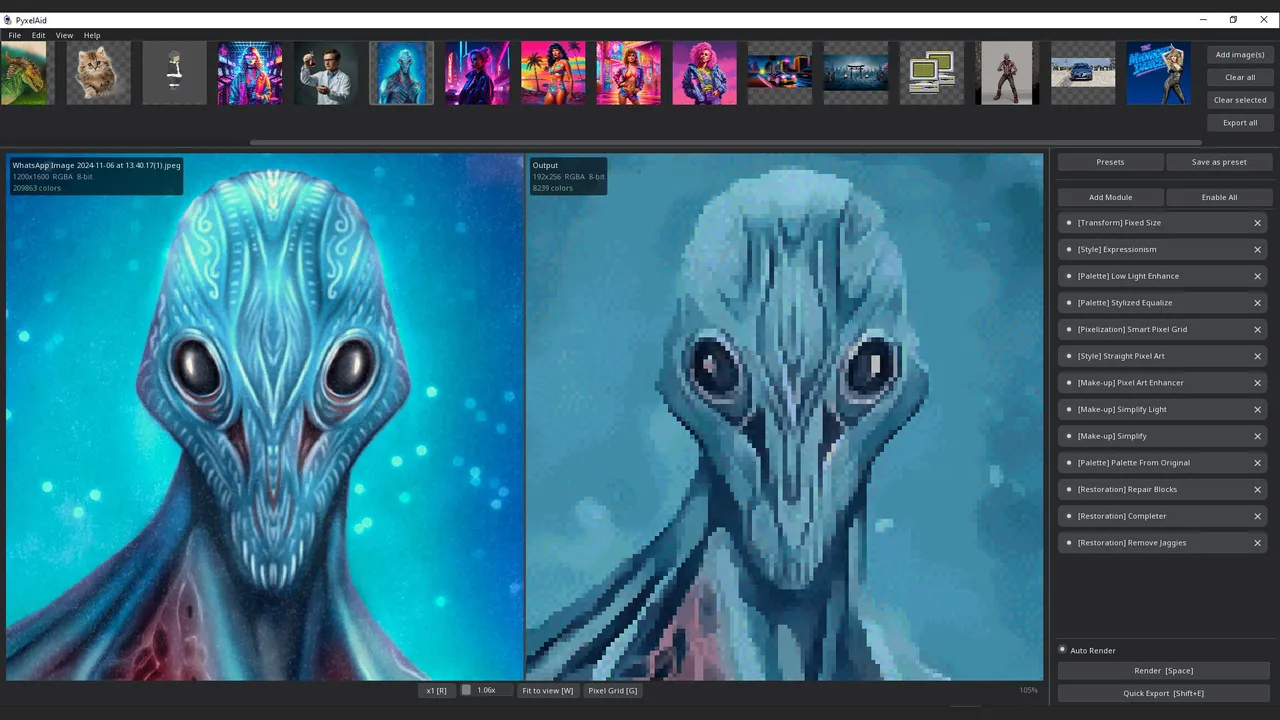Click the WhatsApp Image file name overlay
The image size is (1280, 720).
click(96, 165)
